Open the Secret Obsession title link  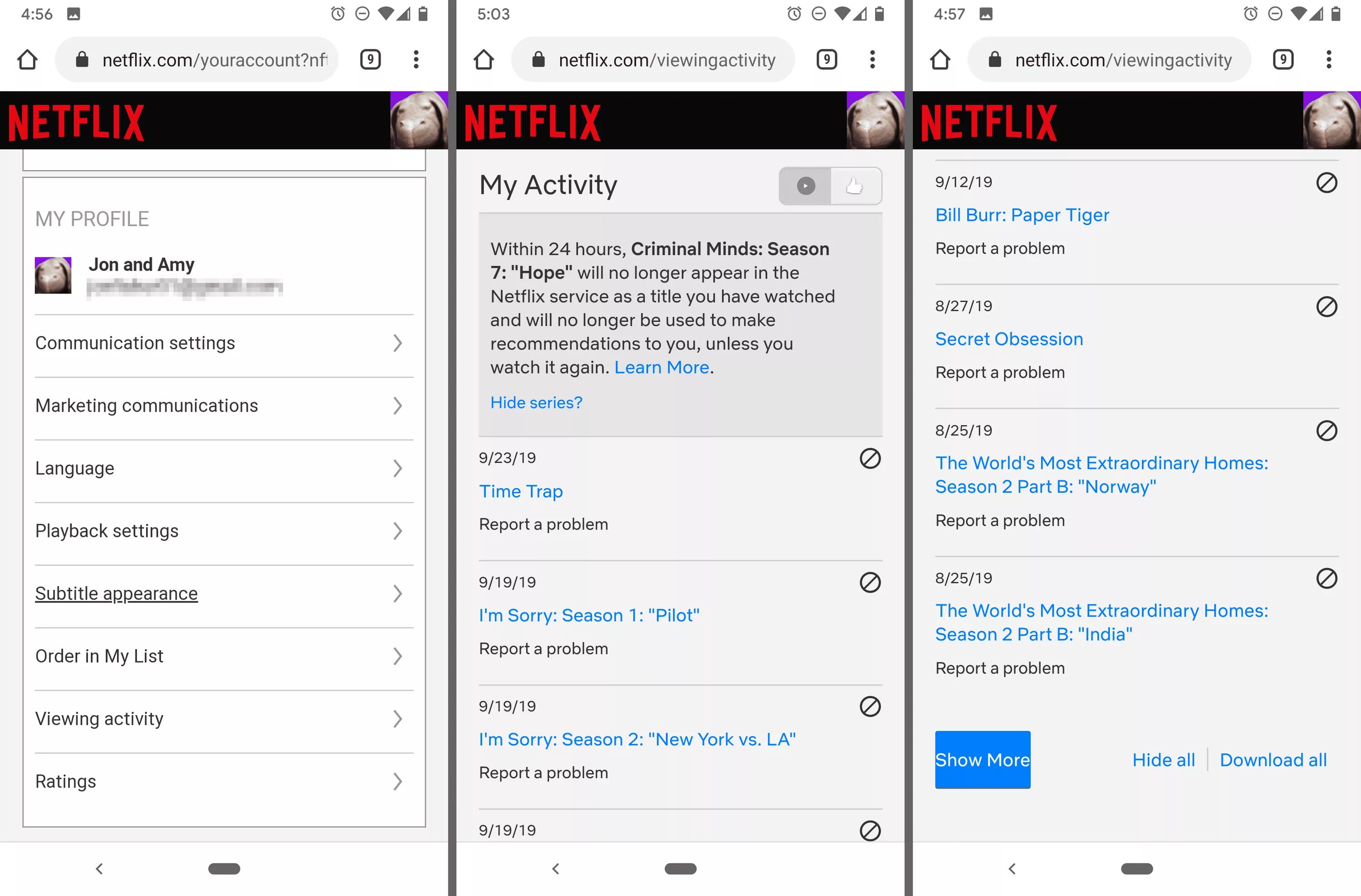(1009, 340)
